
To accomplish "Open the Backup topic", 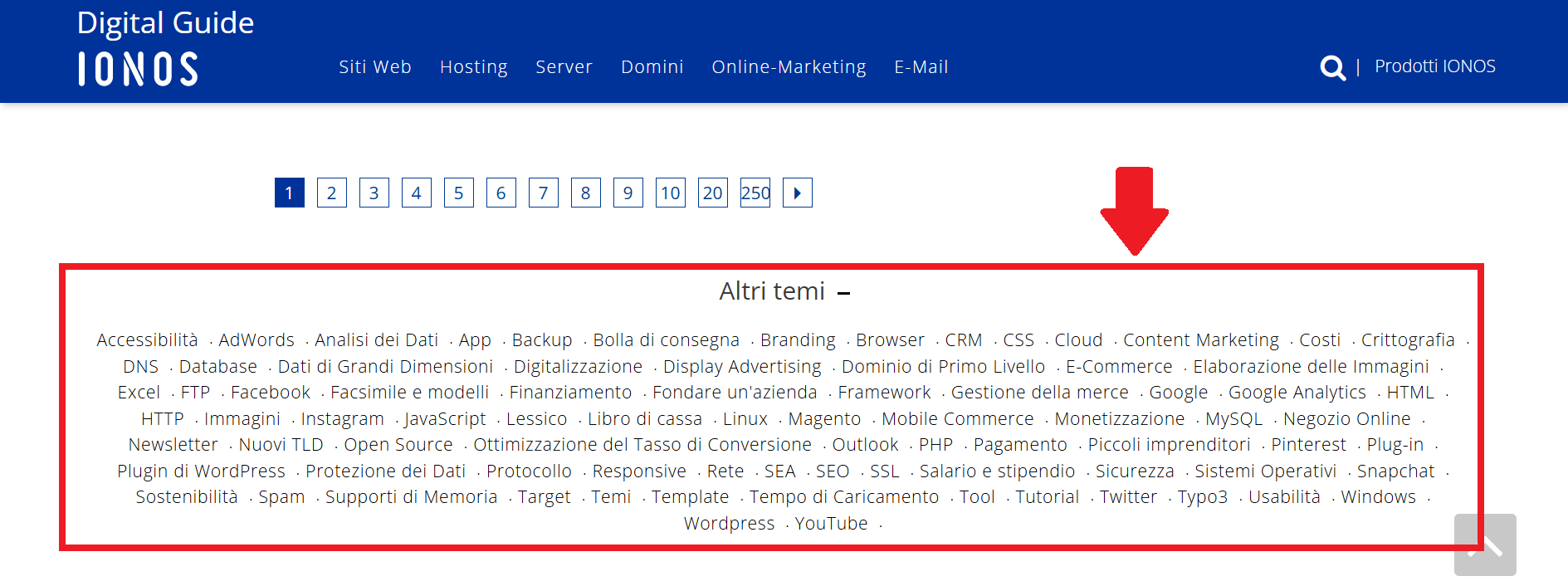I will (542, 339).
